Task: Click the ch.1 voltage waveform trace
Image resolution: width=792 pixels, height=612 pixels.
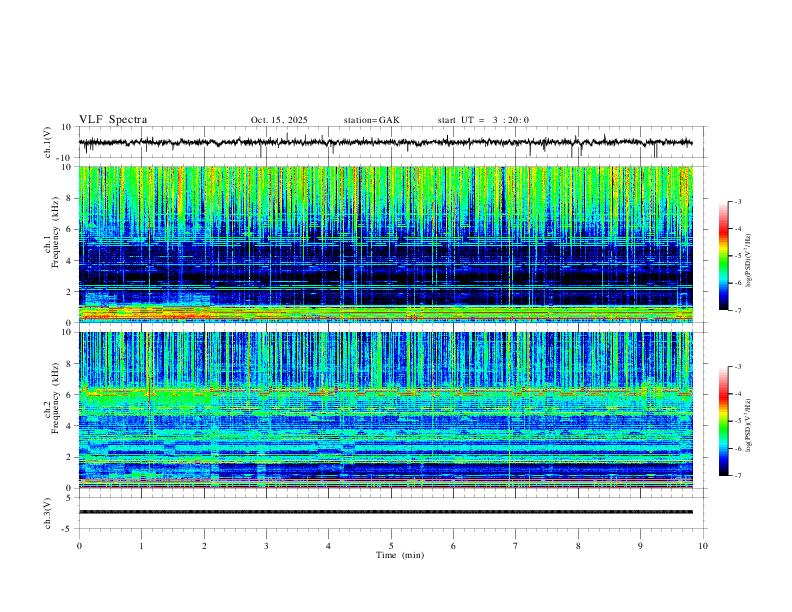Action: click(385, 143)
